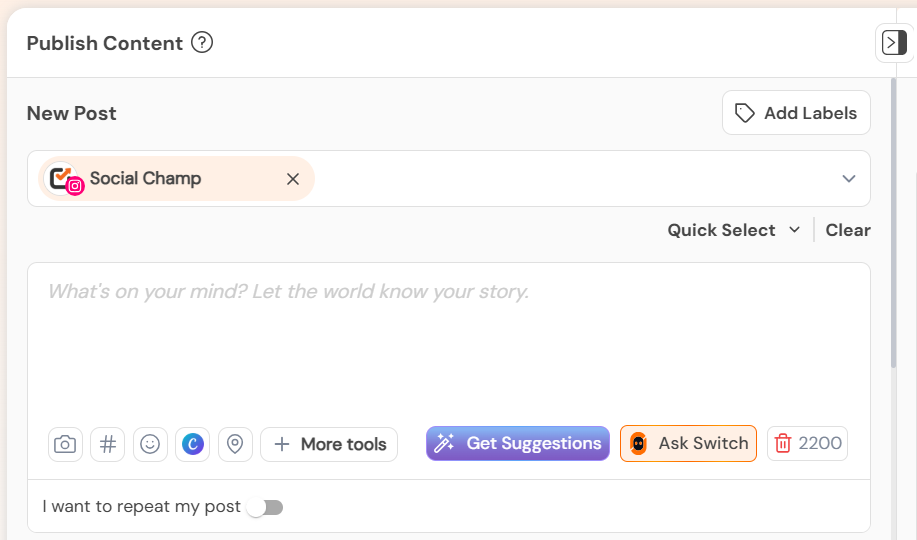Click the red trash delete icon
Image resolution: width=917 pixels, height=540 pixels.
point(782,443)
